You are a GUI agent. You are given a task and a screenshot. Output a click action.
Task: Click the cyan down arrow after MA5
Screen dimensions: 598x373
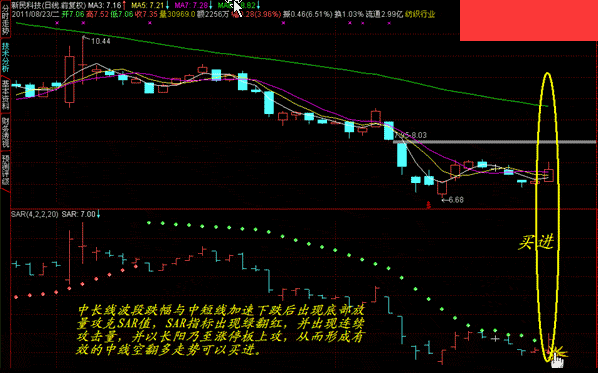point(167,5)
